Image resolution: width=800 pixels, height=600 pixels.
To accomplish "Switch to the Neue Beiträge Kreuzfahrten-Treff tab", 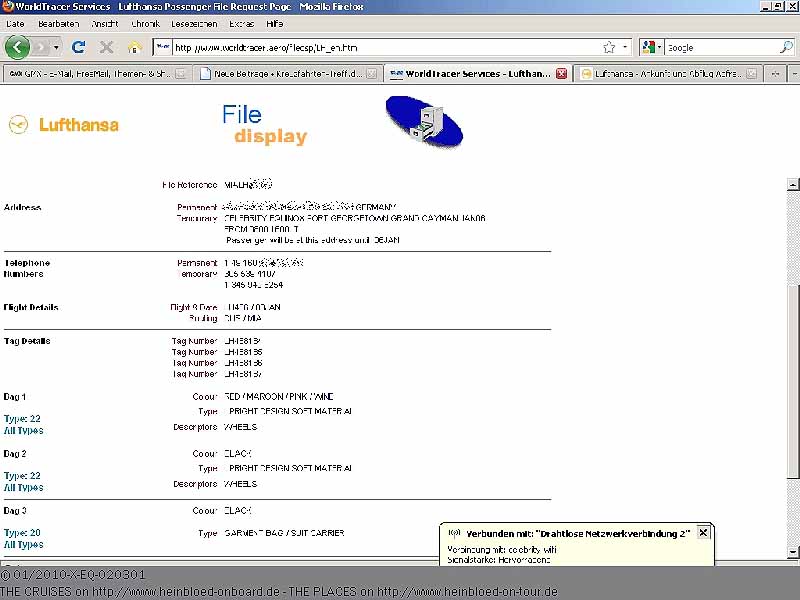I will click(283, 73).
